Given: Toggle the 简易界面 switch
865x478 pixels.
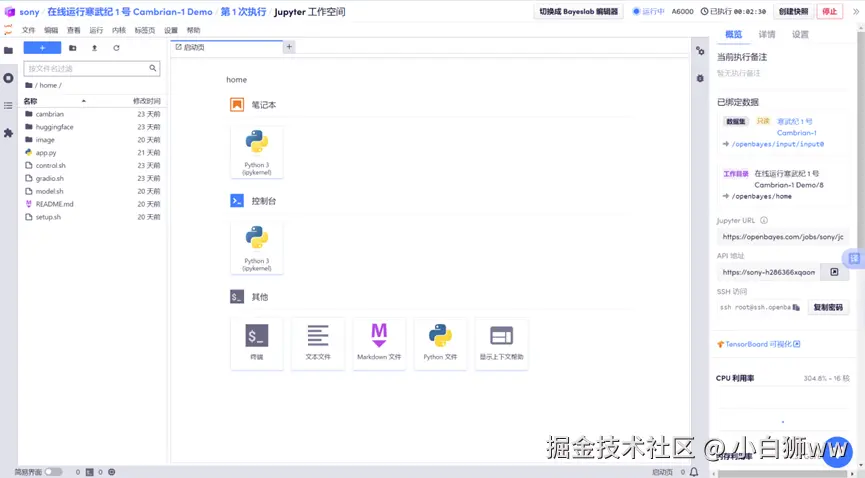Looking at the screenshot, I should [x=54, y=472].
